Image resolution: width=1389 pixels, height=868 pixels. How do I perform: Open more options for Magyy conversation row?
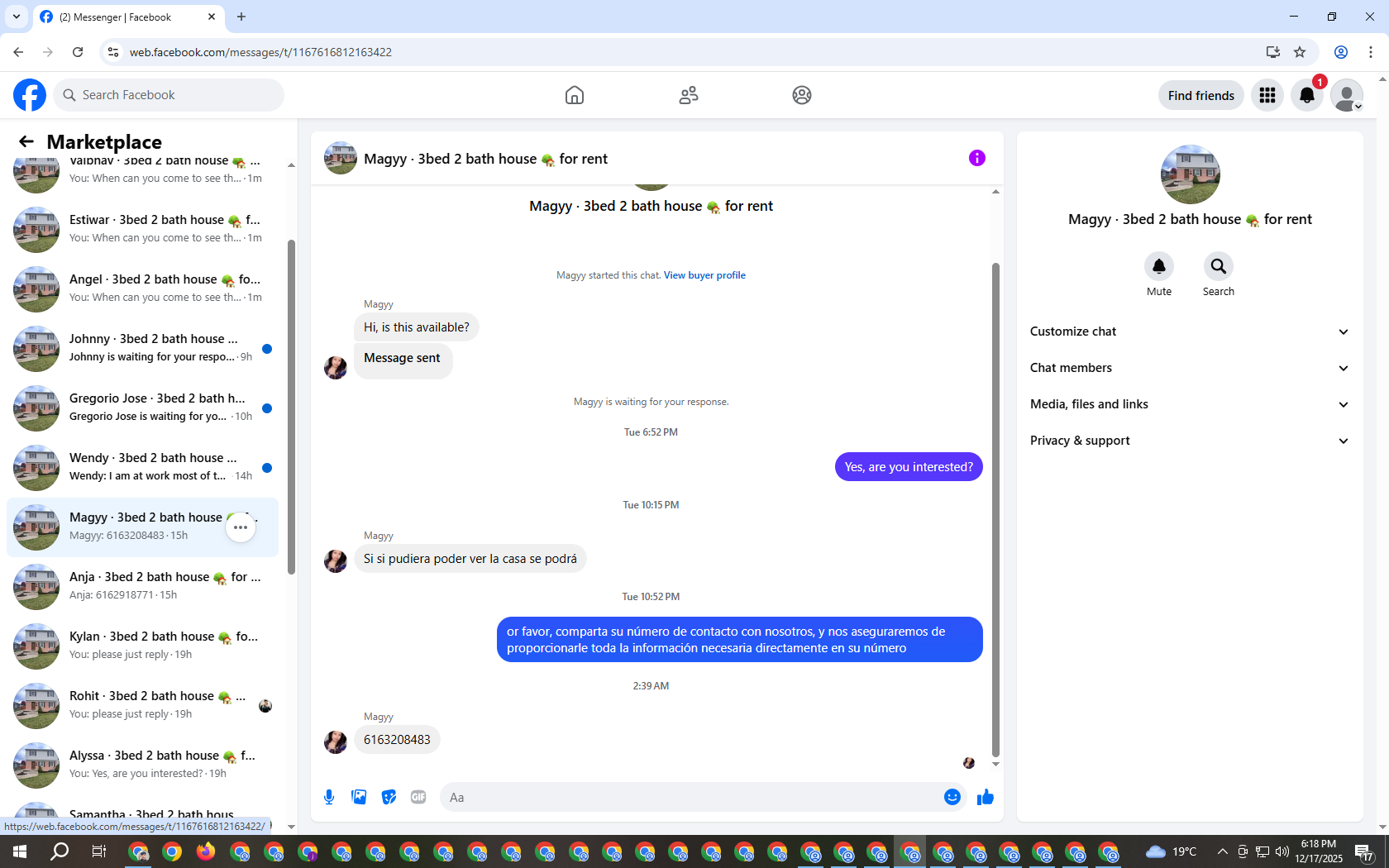pyautogui.click(x=241, y=527)
